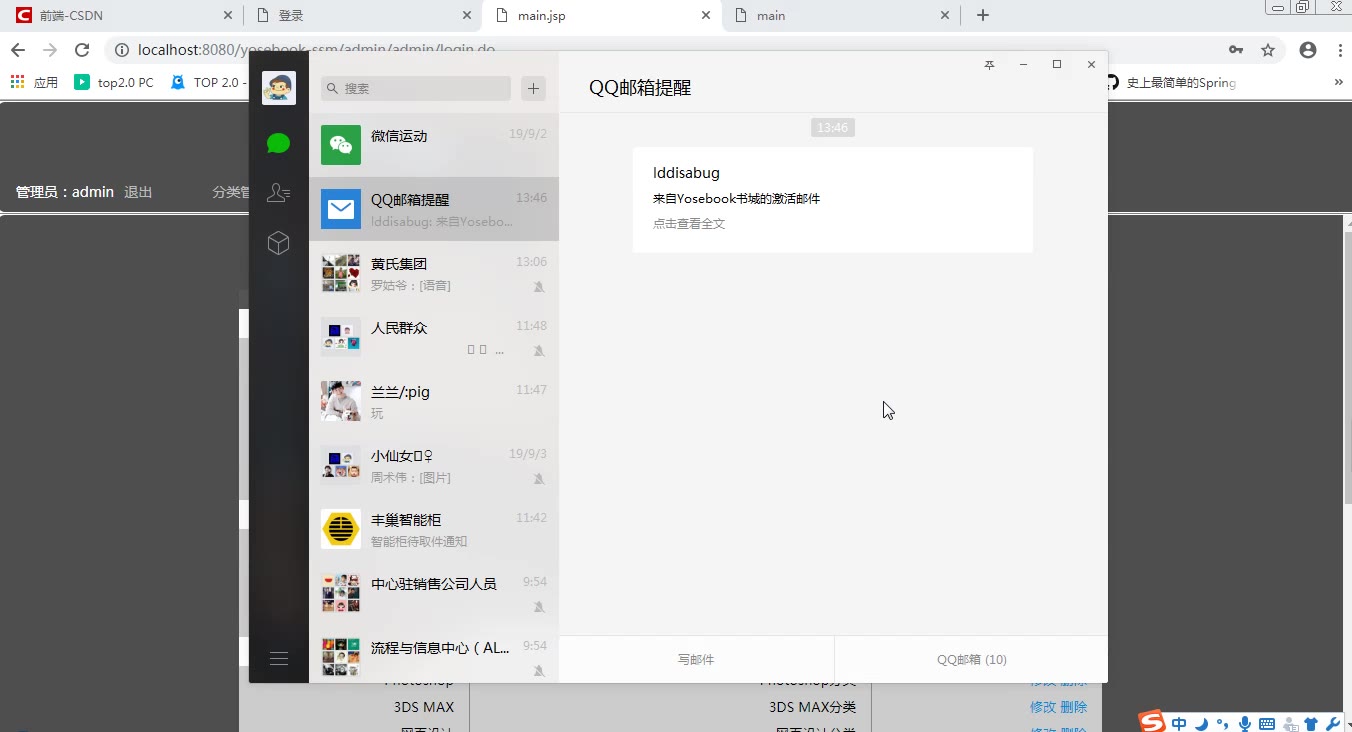Click the plus button beside WeChat search

[534, 88]
